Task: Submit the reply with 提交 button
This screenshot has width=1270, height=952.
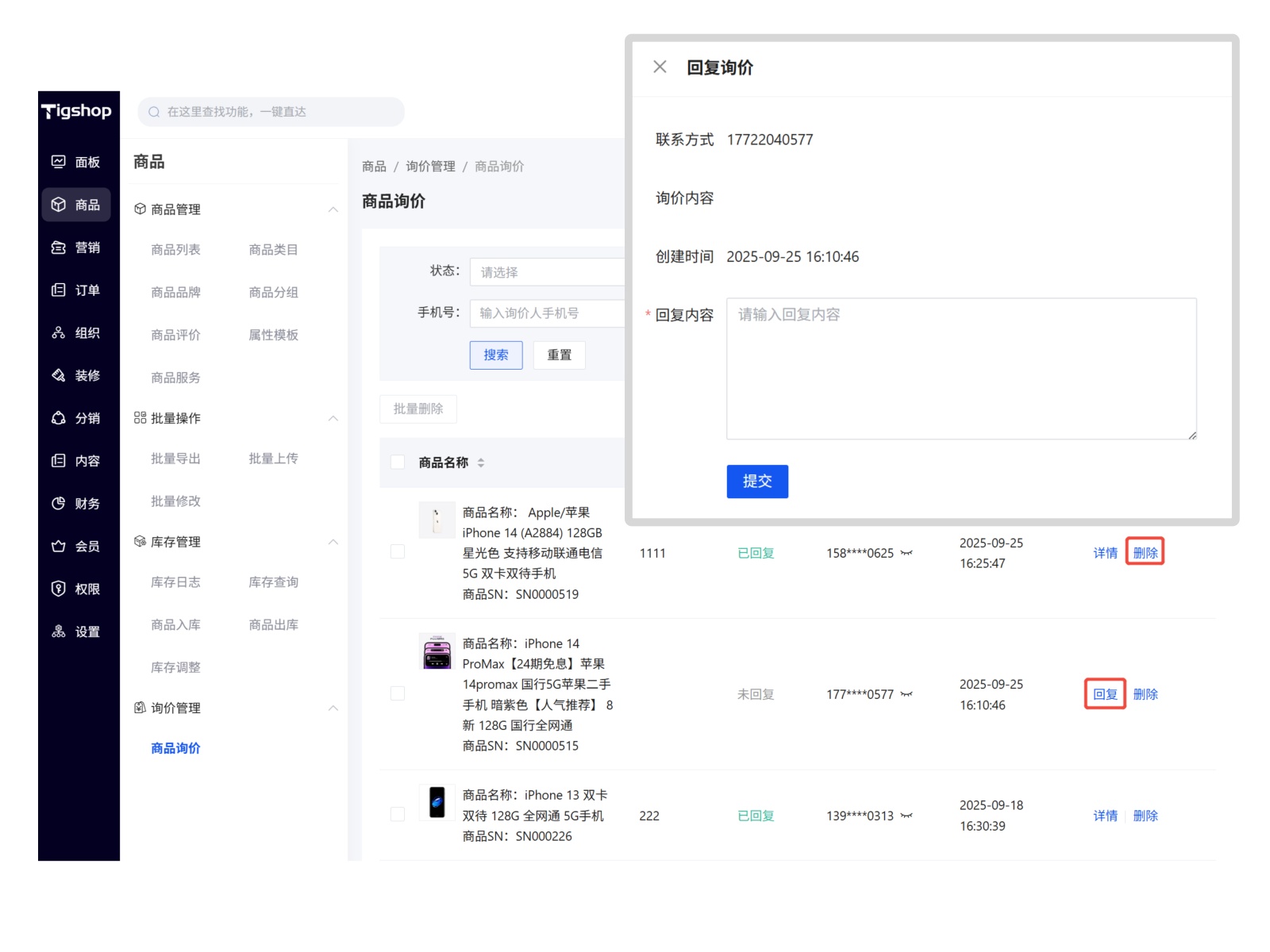Action: tap(756, 482)
